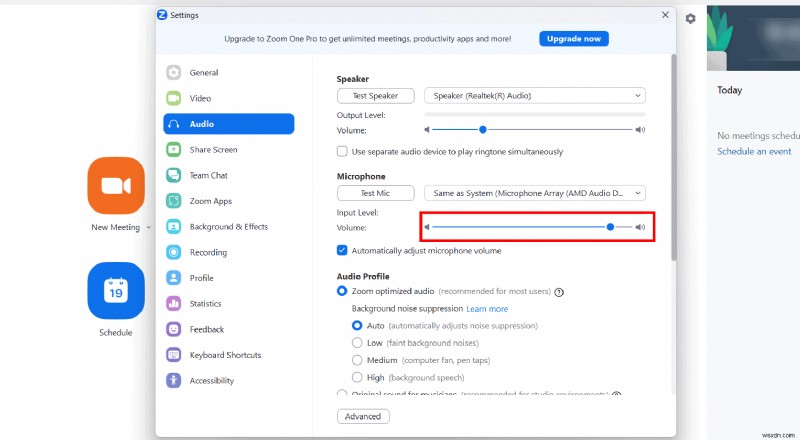
Task: Open Feedback settings tab
Action: pyautogui.click(x=229, y=329)
